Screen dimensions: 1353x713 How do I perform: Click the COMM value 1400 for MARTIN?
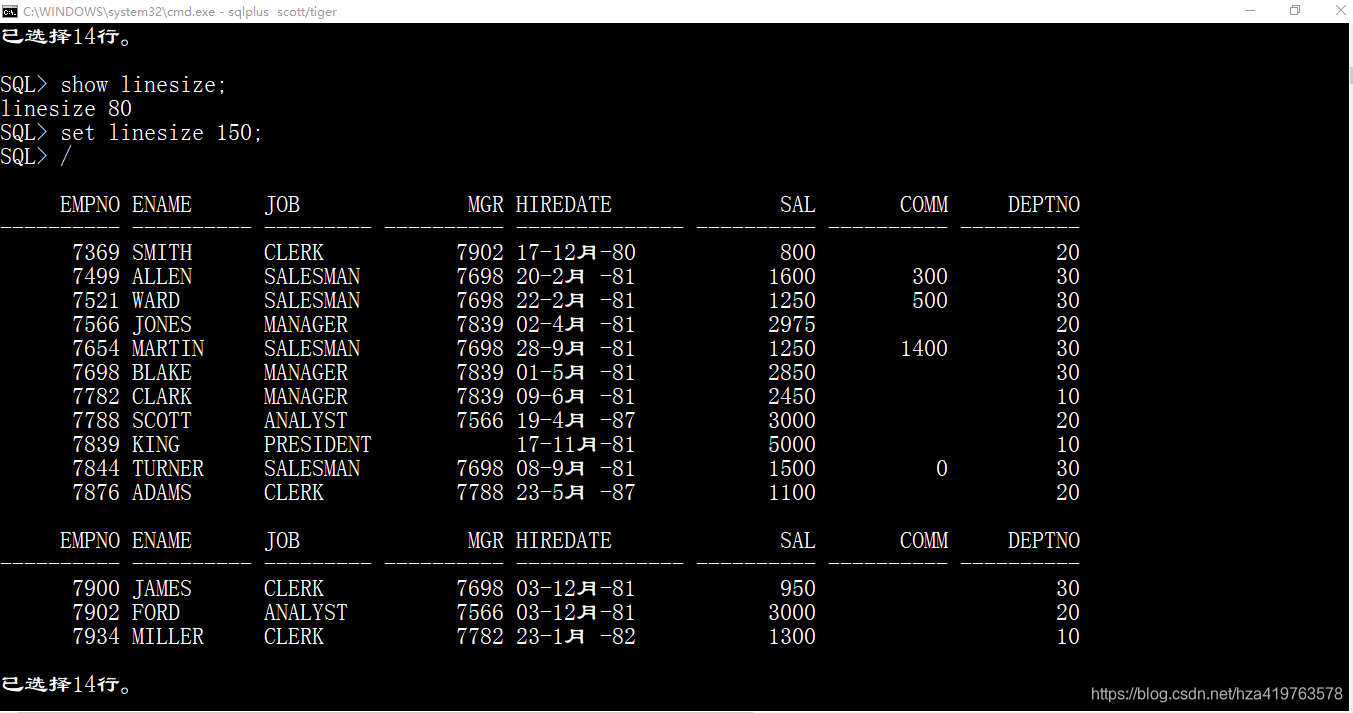(924, 348)
